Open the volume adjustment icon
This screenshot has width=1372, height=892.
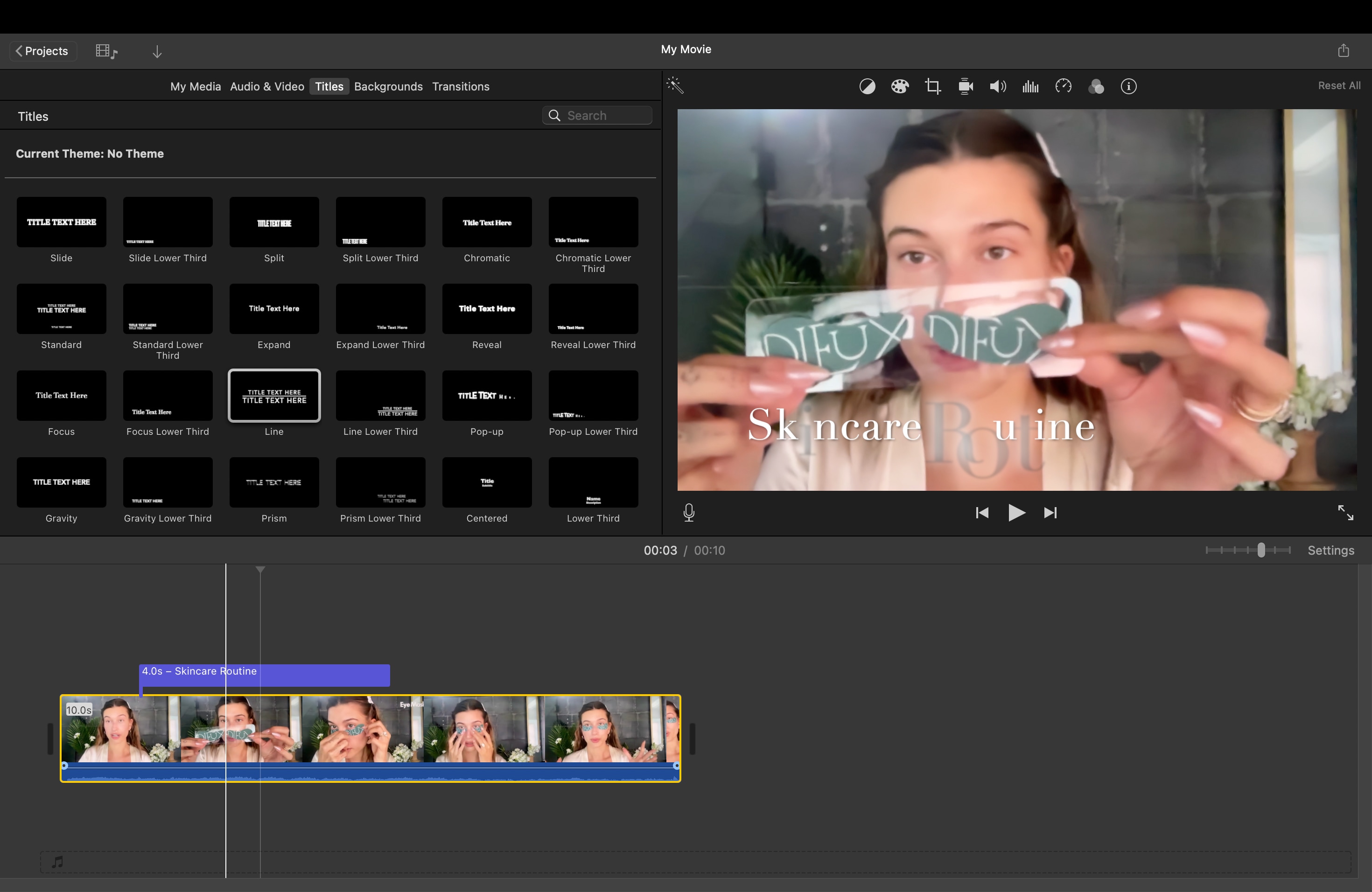(x=997, y=86)
